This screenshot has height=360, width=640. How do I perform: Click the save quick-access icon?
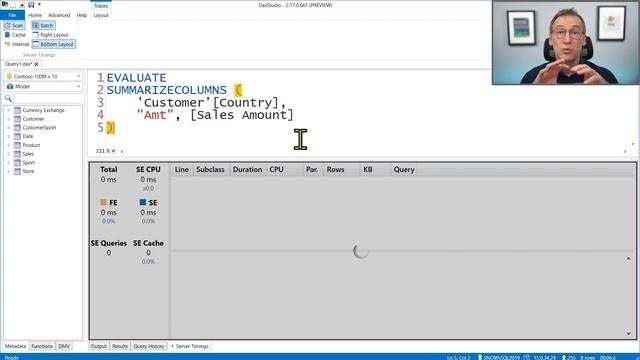pos(31,4)
